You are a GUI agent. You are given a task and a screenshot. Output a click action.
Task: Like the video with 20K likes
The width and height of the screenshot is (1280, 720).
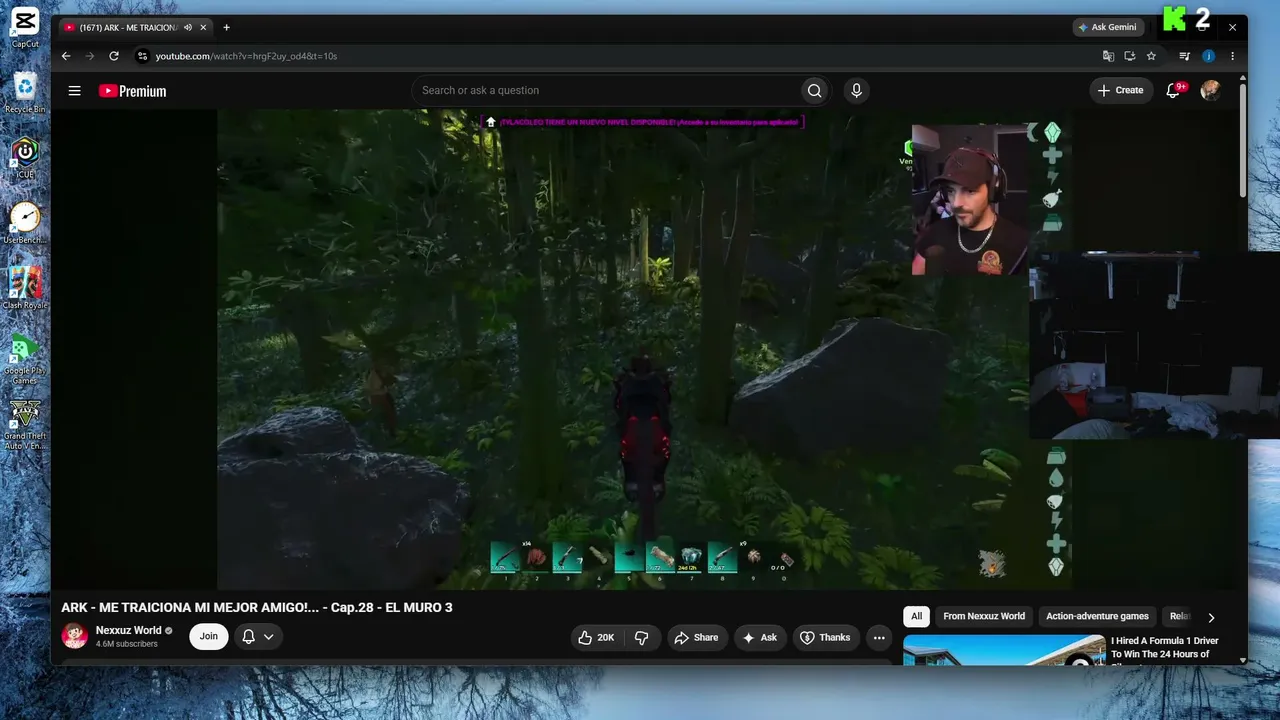point(597,637)
